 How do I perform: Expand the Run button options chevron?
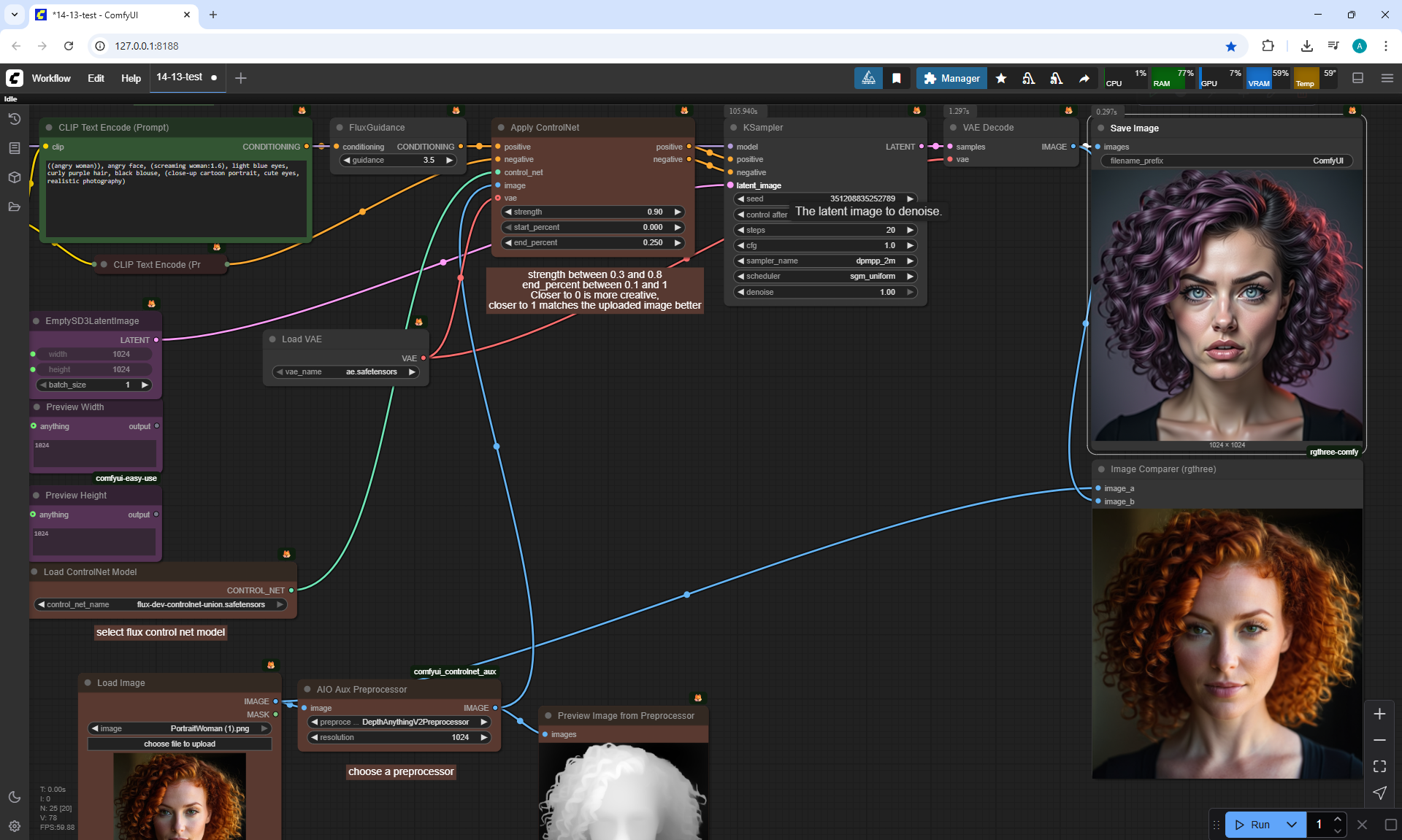(x=1291, y=825)
